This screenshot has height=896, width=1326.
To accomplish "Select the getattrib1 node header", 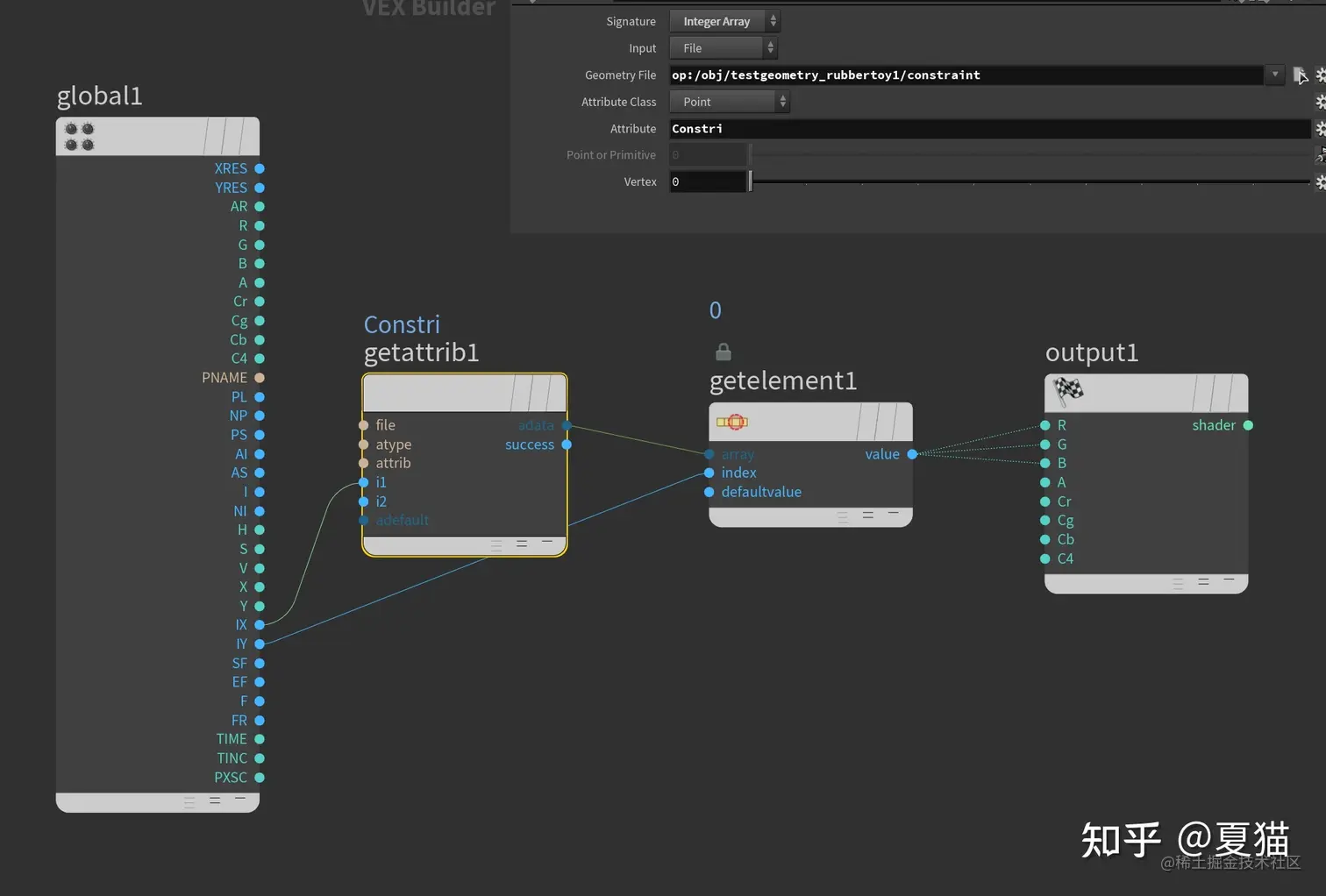I will 465,394.
